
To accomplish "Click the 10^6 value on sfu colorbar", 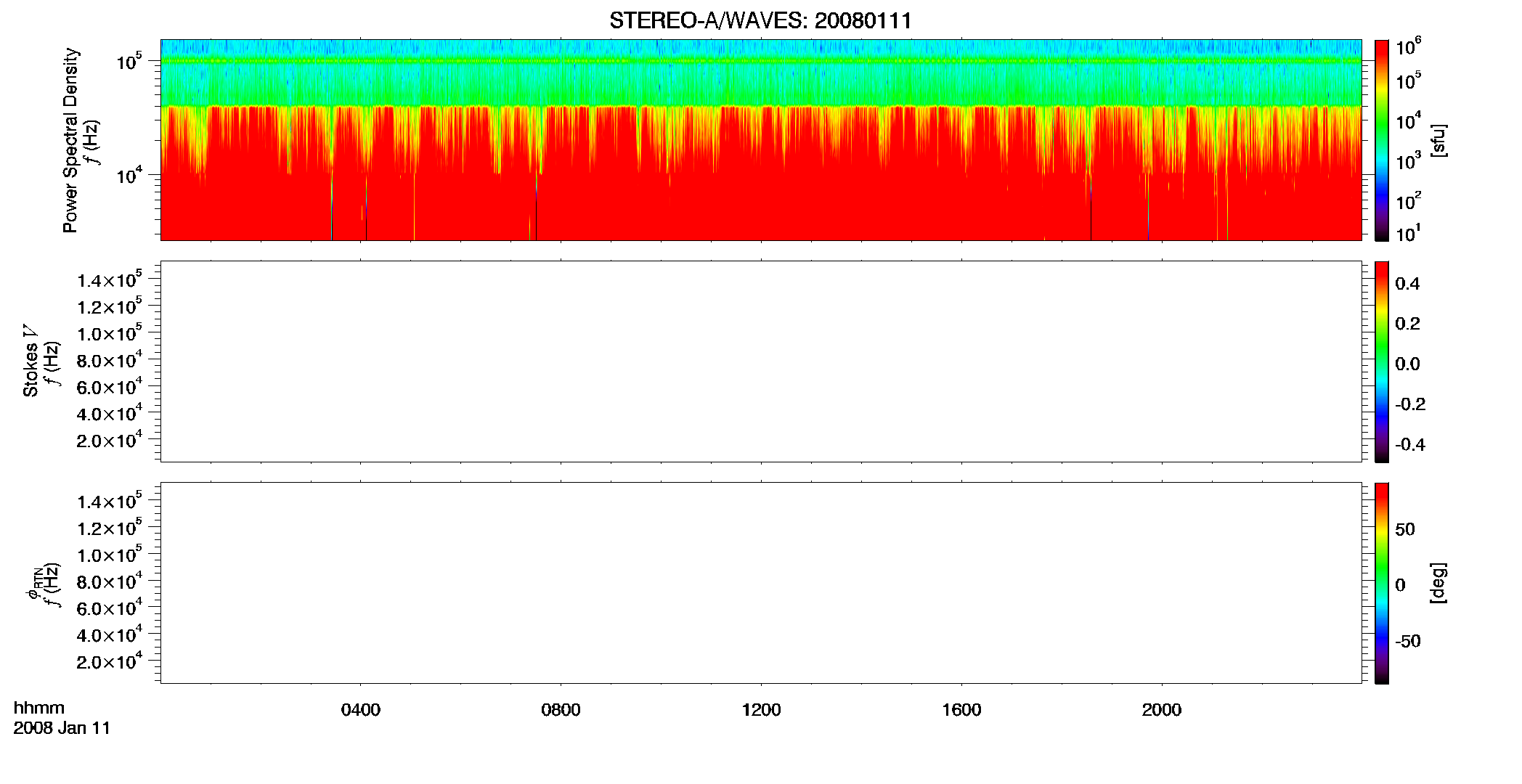I will click(x=1409, y=46).
